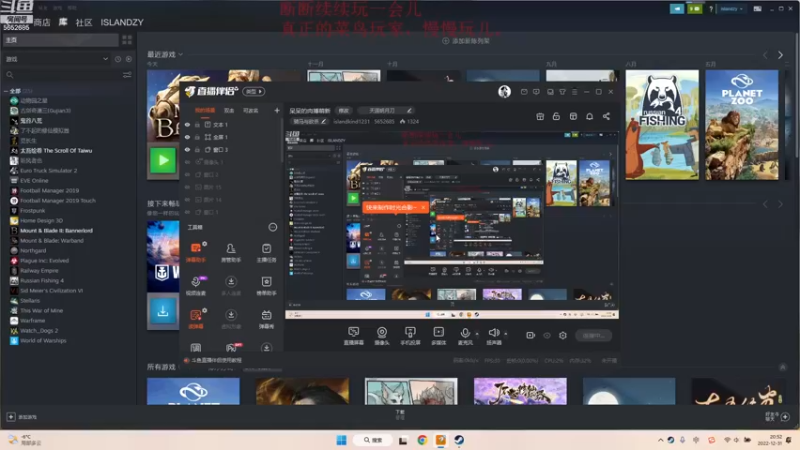800x450 pixels.
Task: Open Steam account name dropdown at top
Action: tap(731, 9)
